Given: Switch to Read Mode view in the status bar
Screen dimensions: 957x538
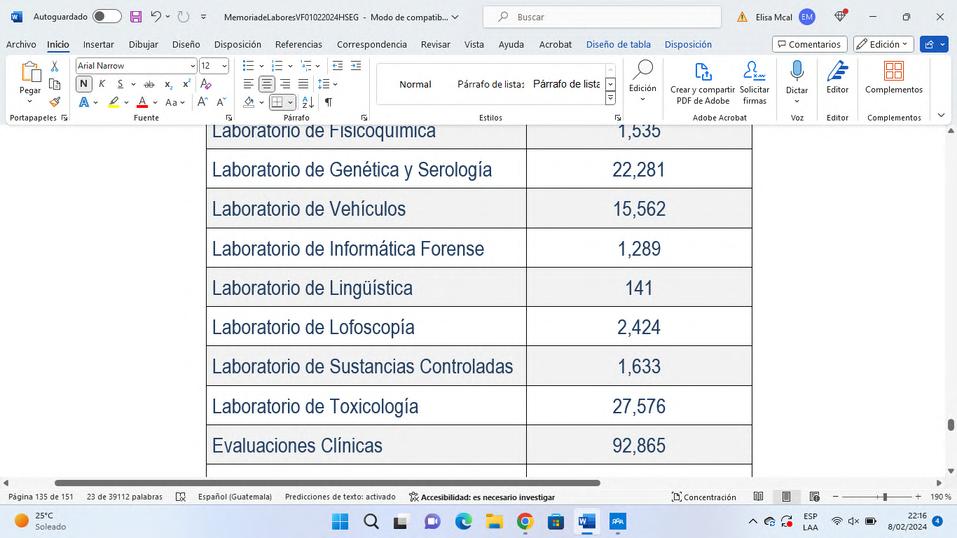Looking at the screenshot, I should pyautogui.click(x=758, y=497).
